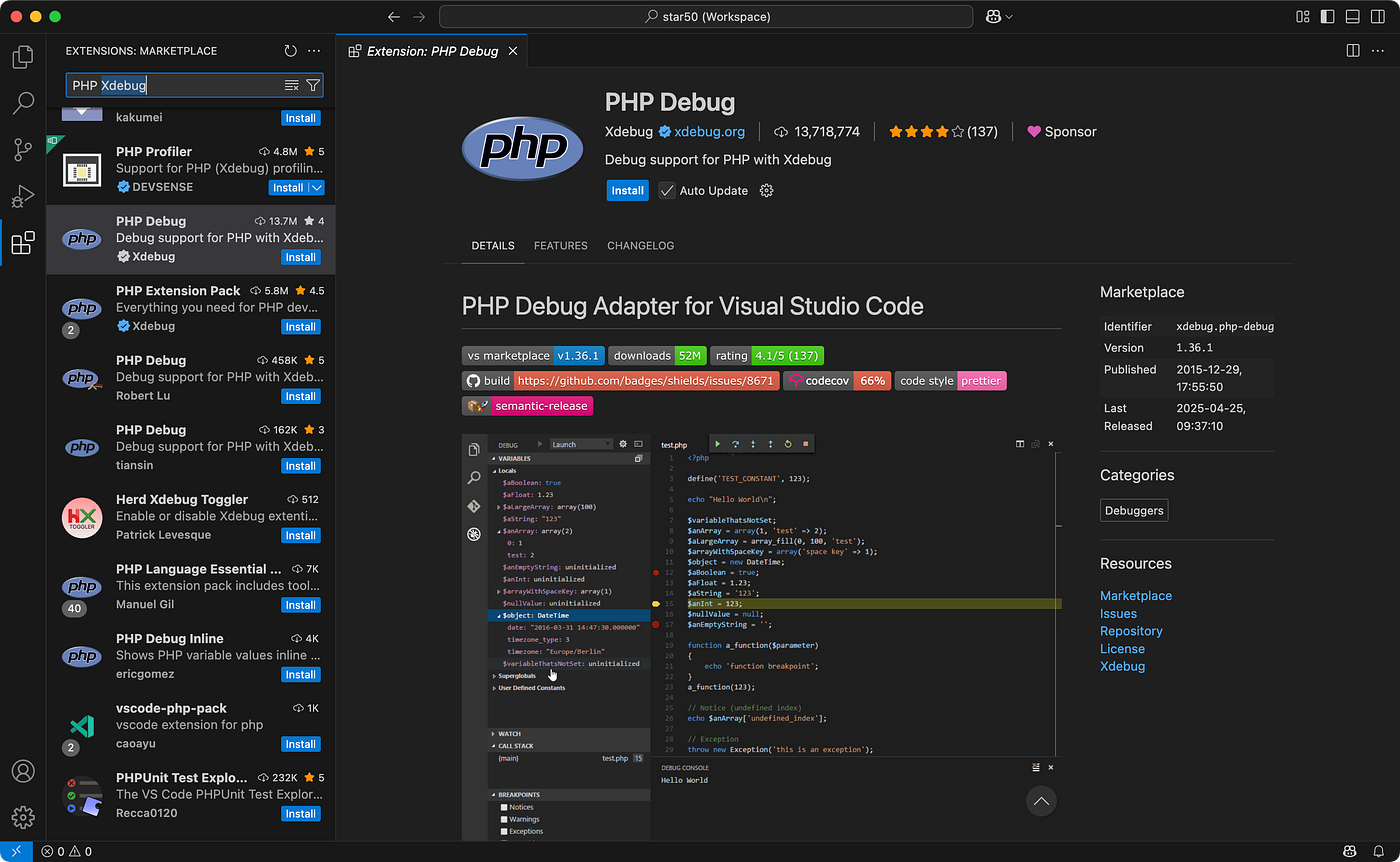The image size is (1400, 862).
Task: Click the Debuggers category tag
Action: pyautogui.click(x=1134, y=511)
